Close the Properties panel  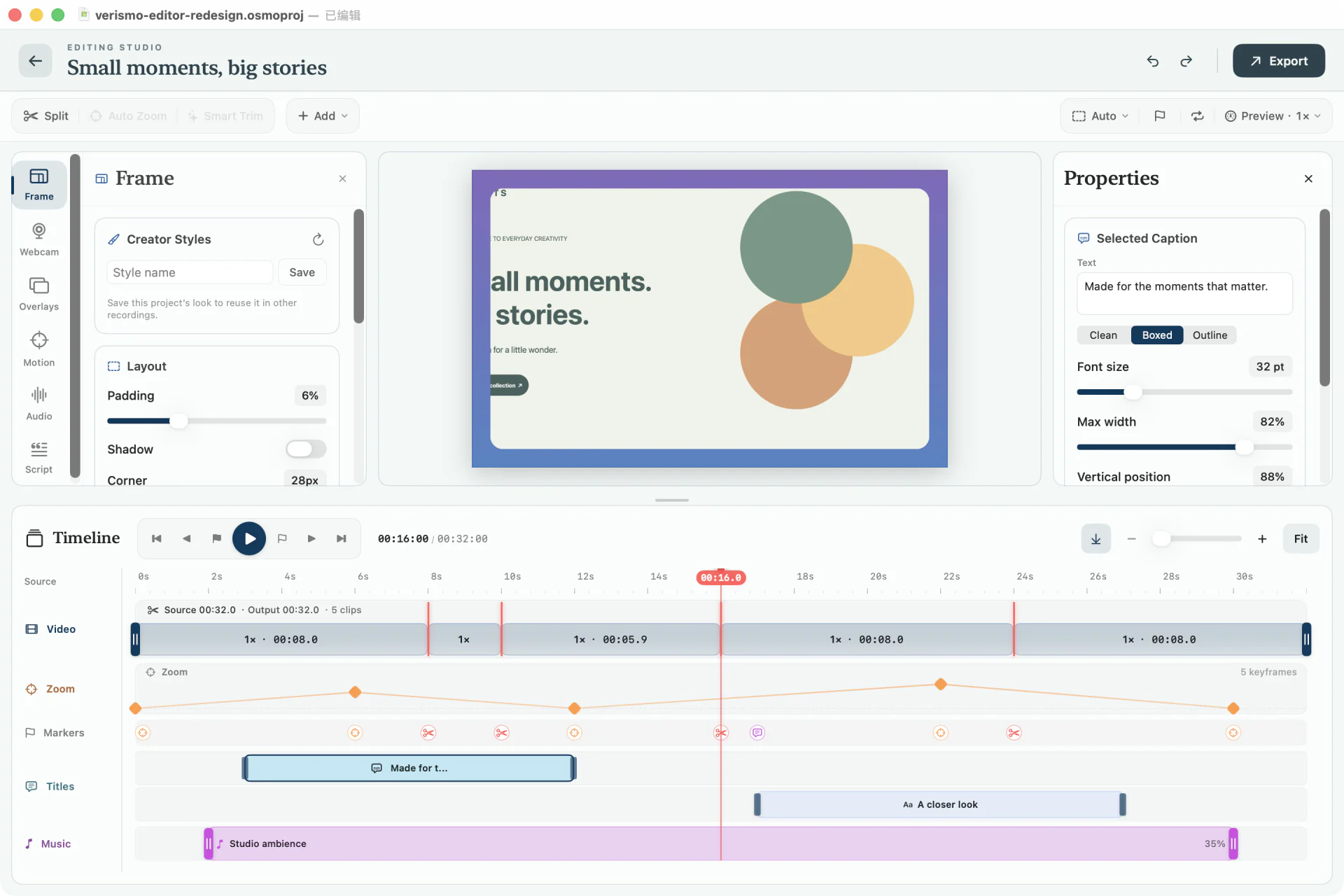pos(1308,178)
